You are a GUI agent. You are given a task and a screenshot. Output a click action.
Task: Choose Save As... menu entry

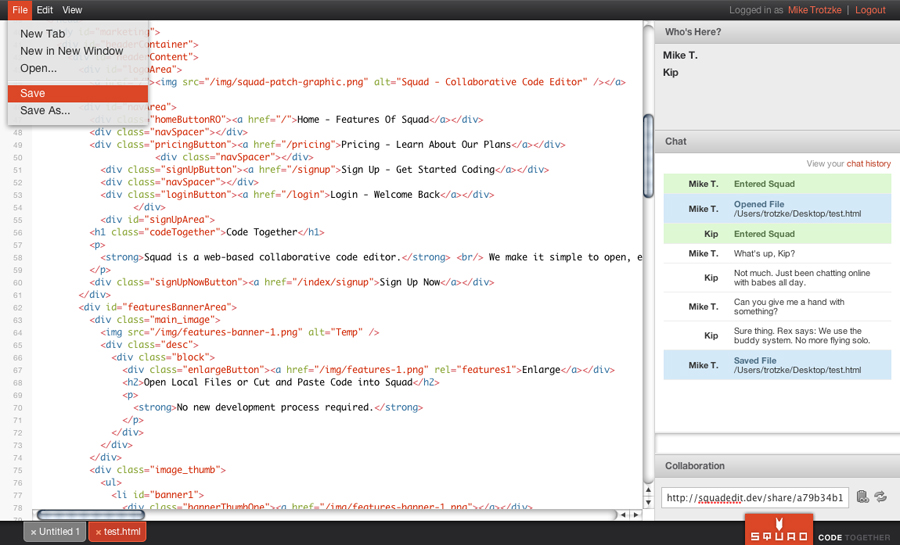(x=45, y=110)
